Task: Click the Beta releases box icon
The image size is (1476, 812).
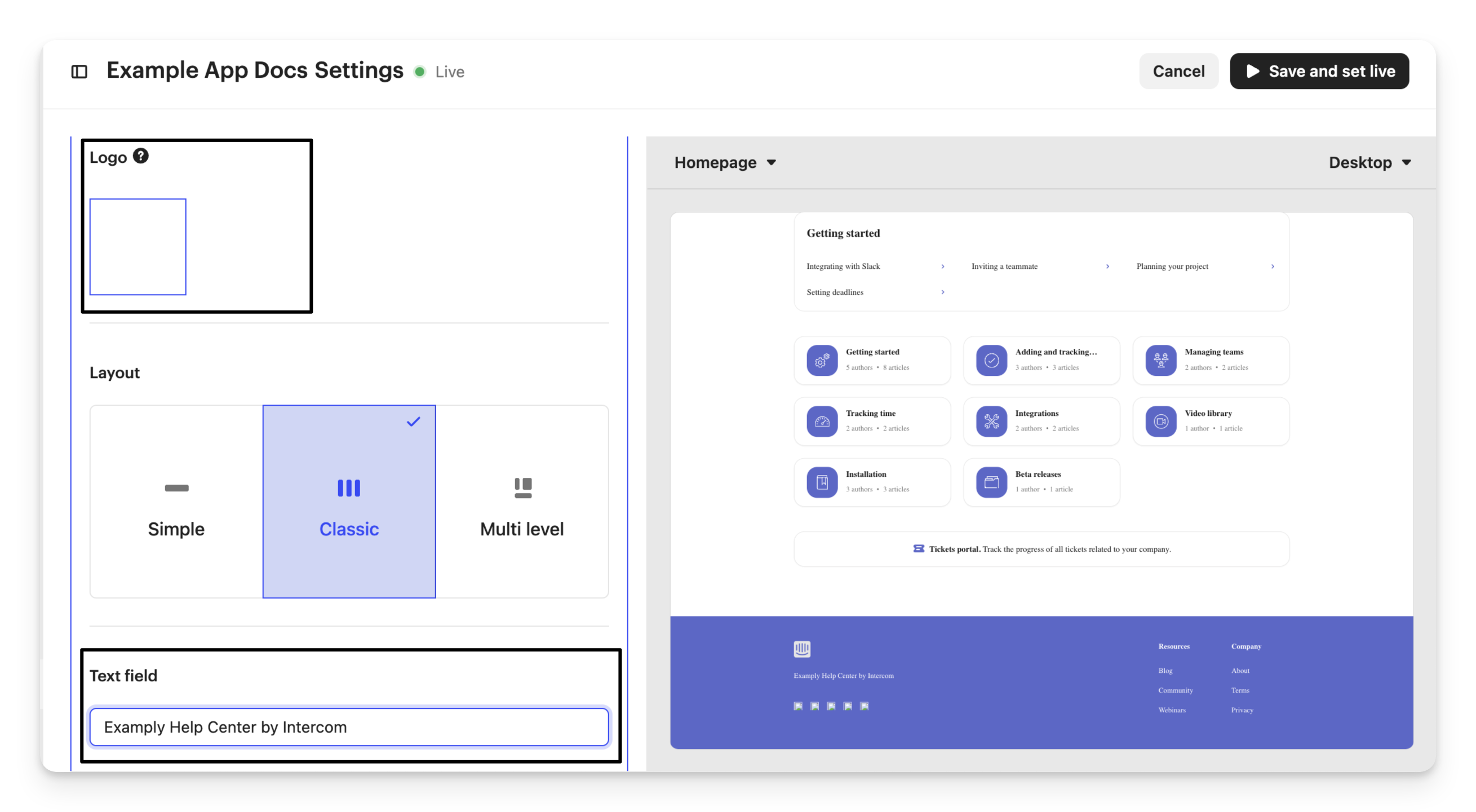Action: [991, 482]
